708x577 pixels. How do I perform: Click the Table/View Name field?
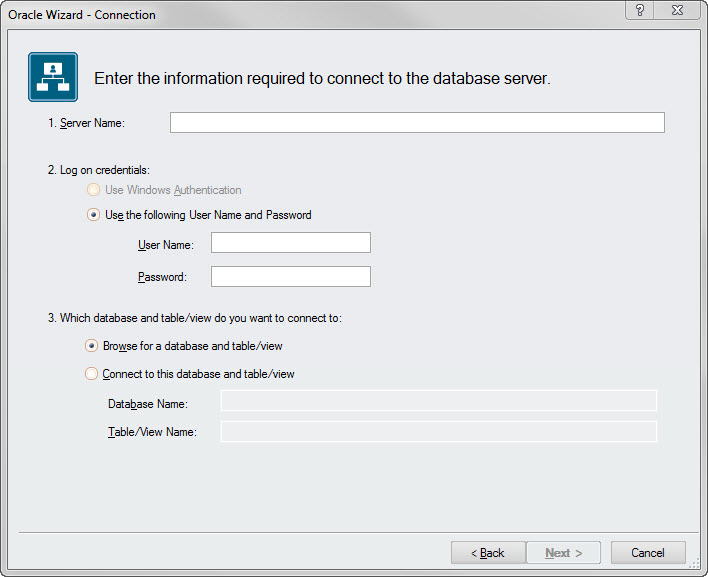pos(439,432)
